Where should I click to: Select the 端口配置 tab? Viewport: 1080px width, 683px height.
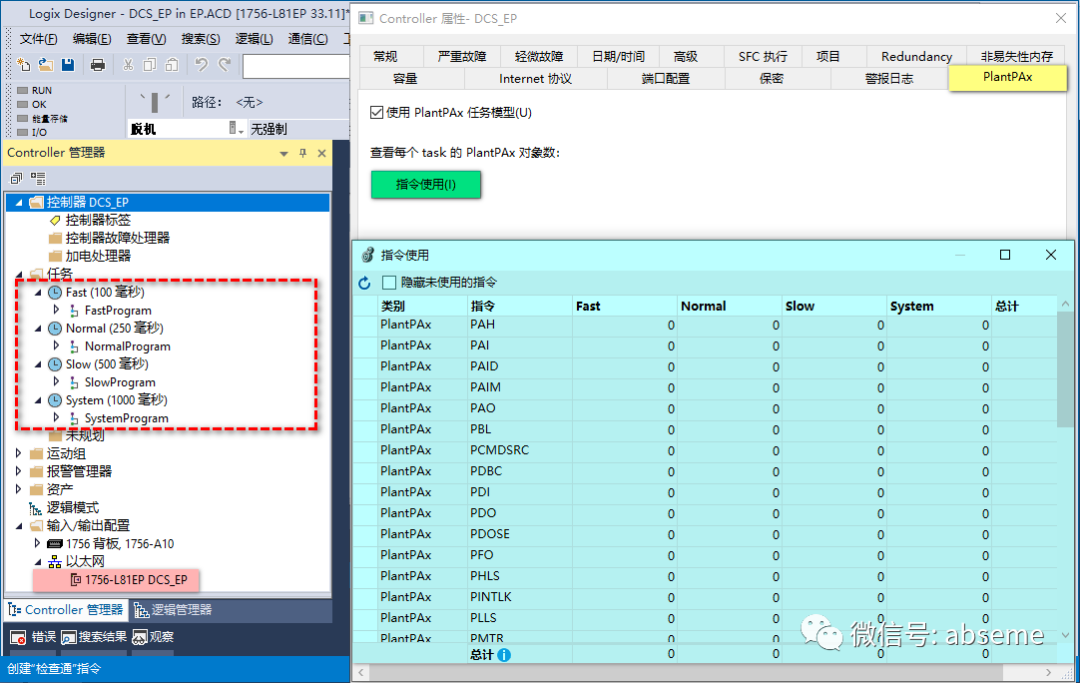[665, 78]
